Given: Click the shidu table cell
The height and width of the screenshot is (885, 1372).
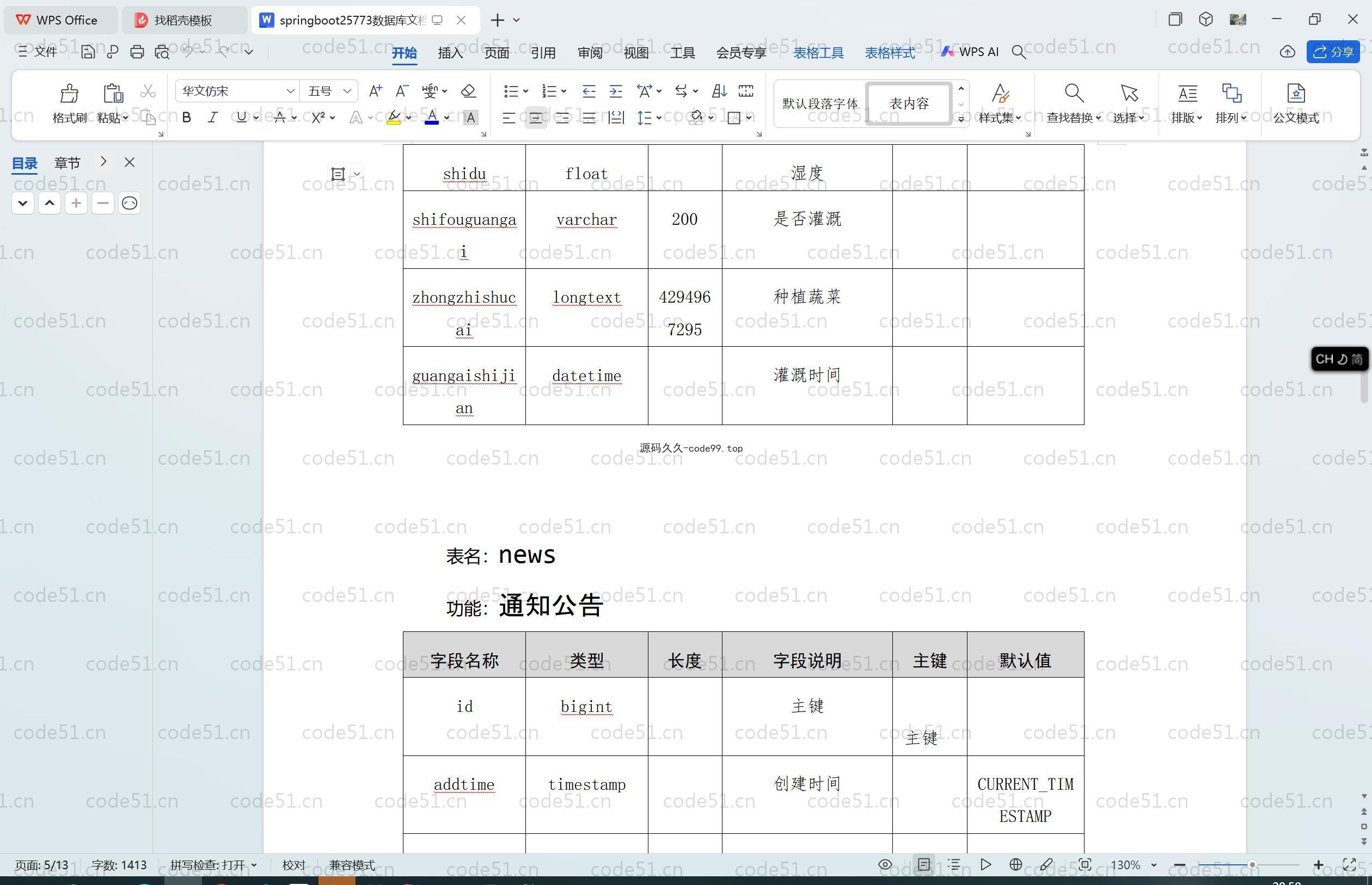Looking at the screenshot, I should point(464,168).
